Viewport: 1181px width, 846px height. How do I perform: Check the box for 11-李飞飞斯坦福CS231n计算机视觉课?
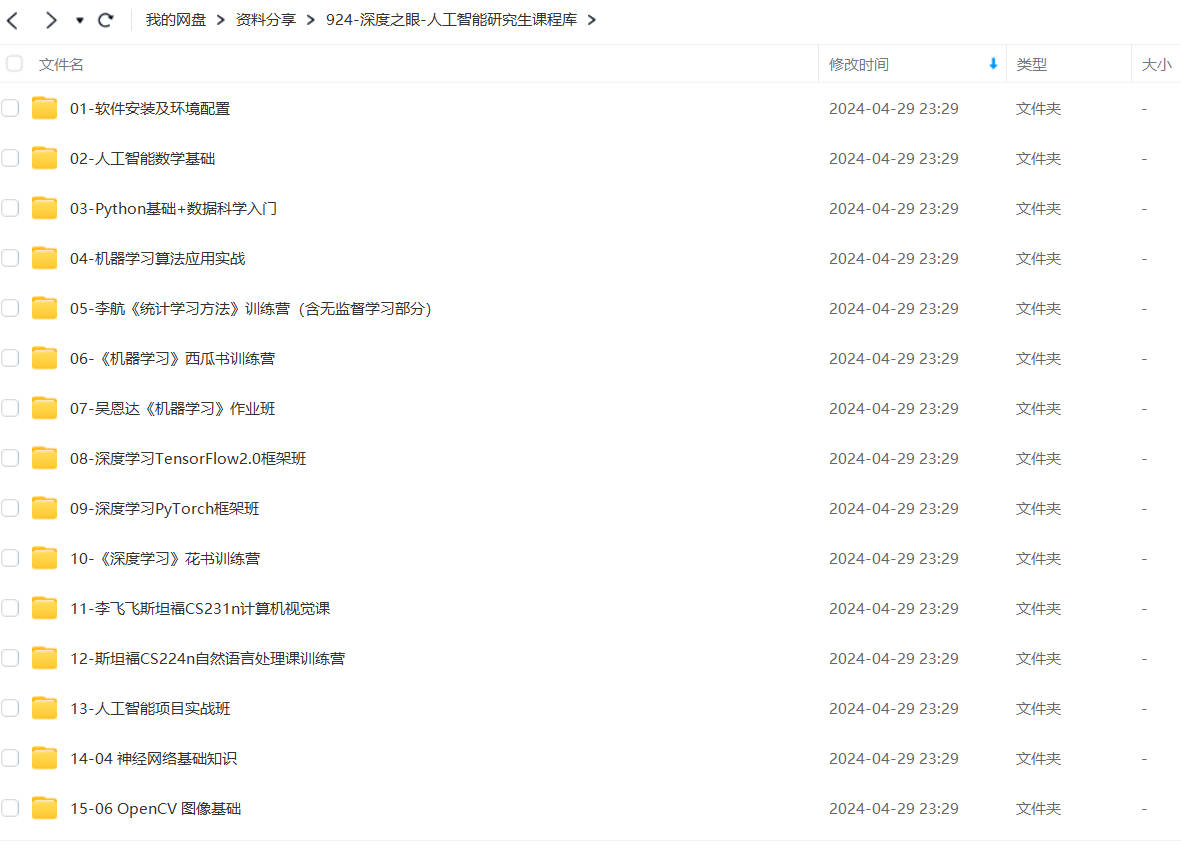10,608
